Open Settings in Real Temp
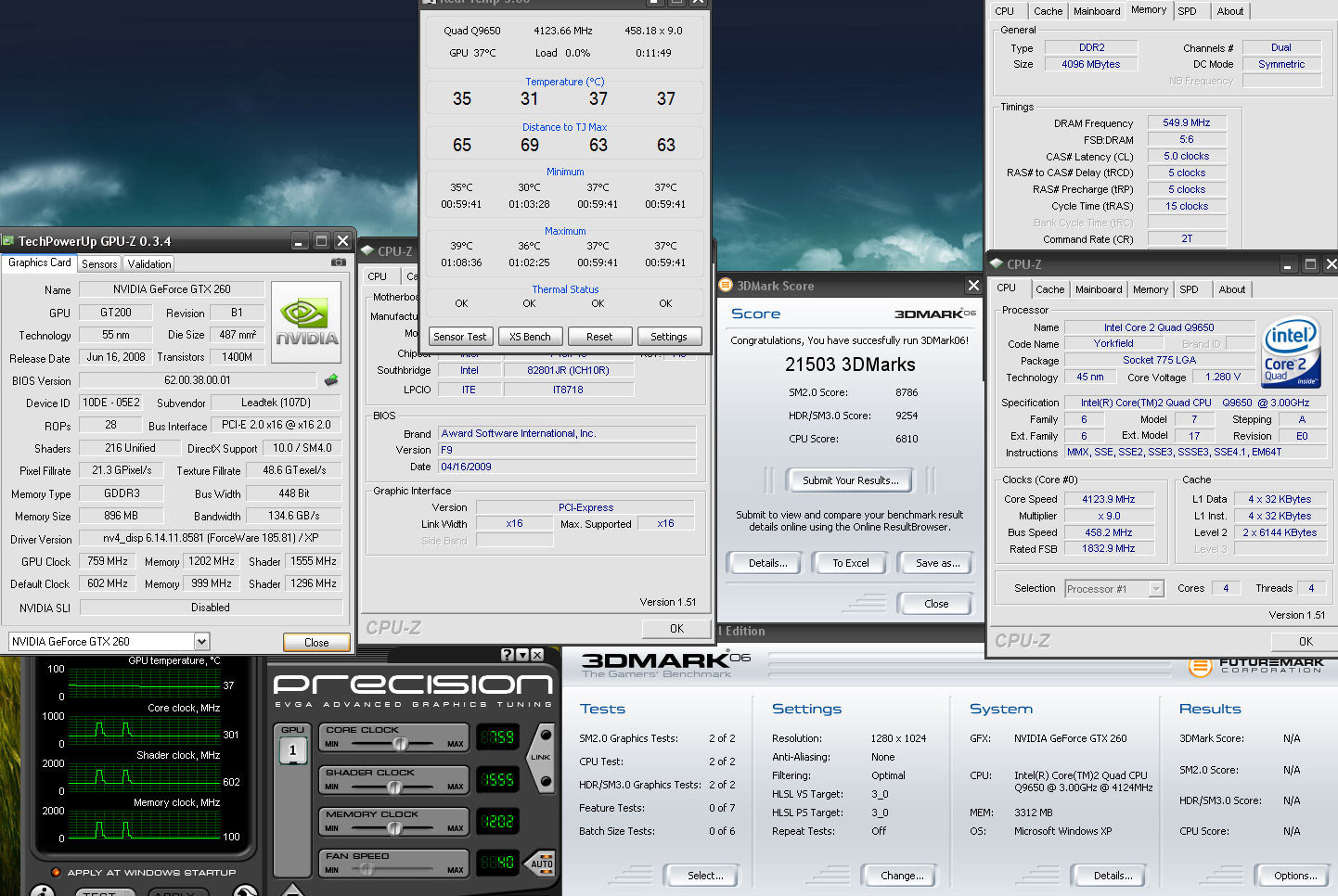The width and height of the screenshot is (1338, 896). click(x=669, y=337)
